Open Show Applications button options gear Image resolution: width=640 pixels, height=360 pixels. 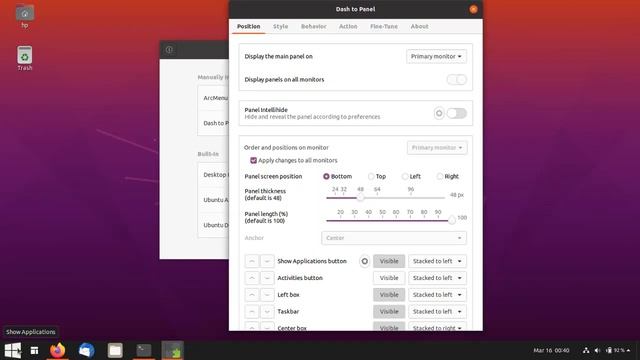364,261
